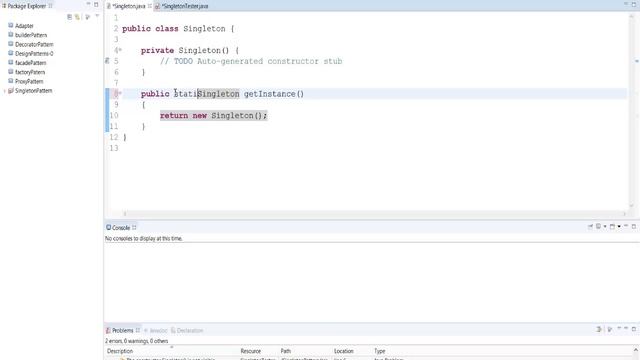Click the Problems view filter icon
The image size is (640, 360).
(x=599, y=329)
